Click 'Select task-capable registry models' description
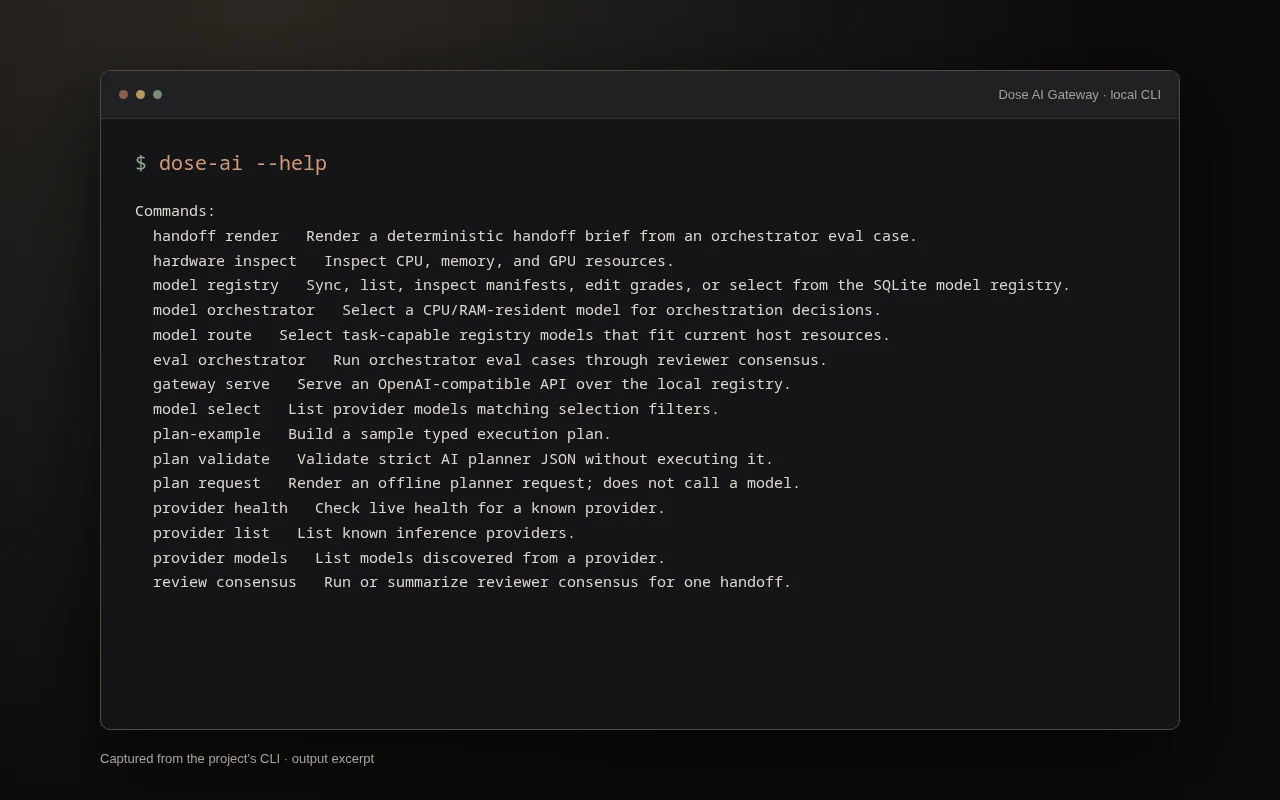Viewport: 1280px width, 800px height. tap(585, 335)
